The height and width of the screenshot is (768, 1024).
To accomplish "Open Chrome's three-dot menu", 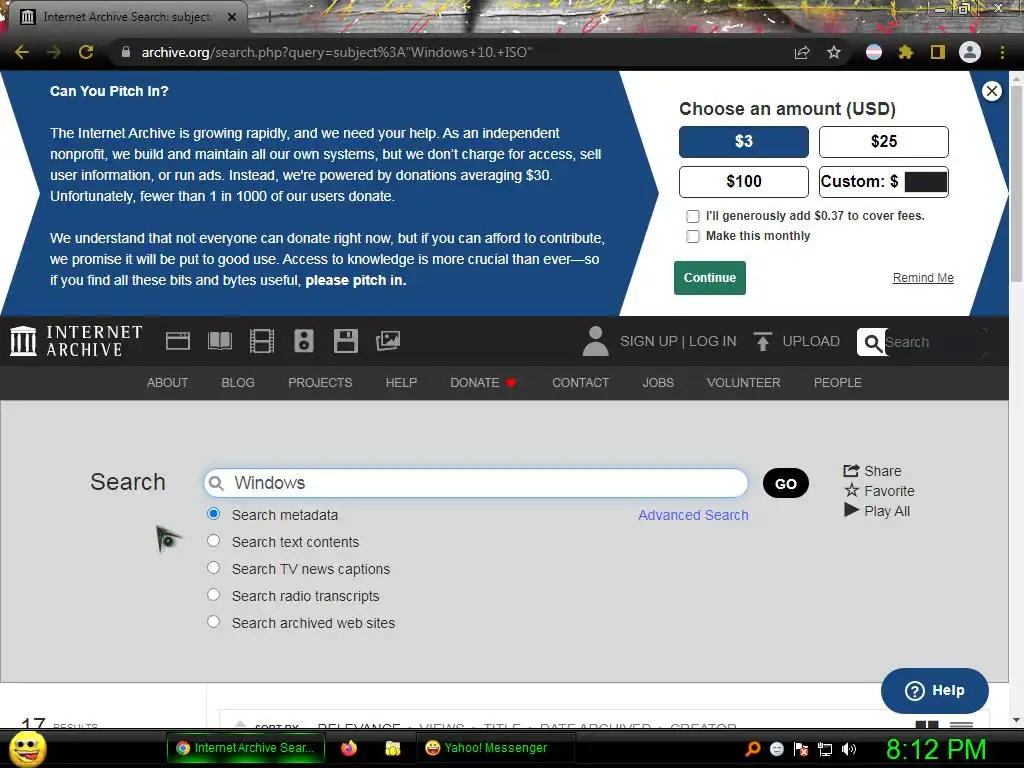I will point(1002,52).
